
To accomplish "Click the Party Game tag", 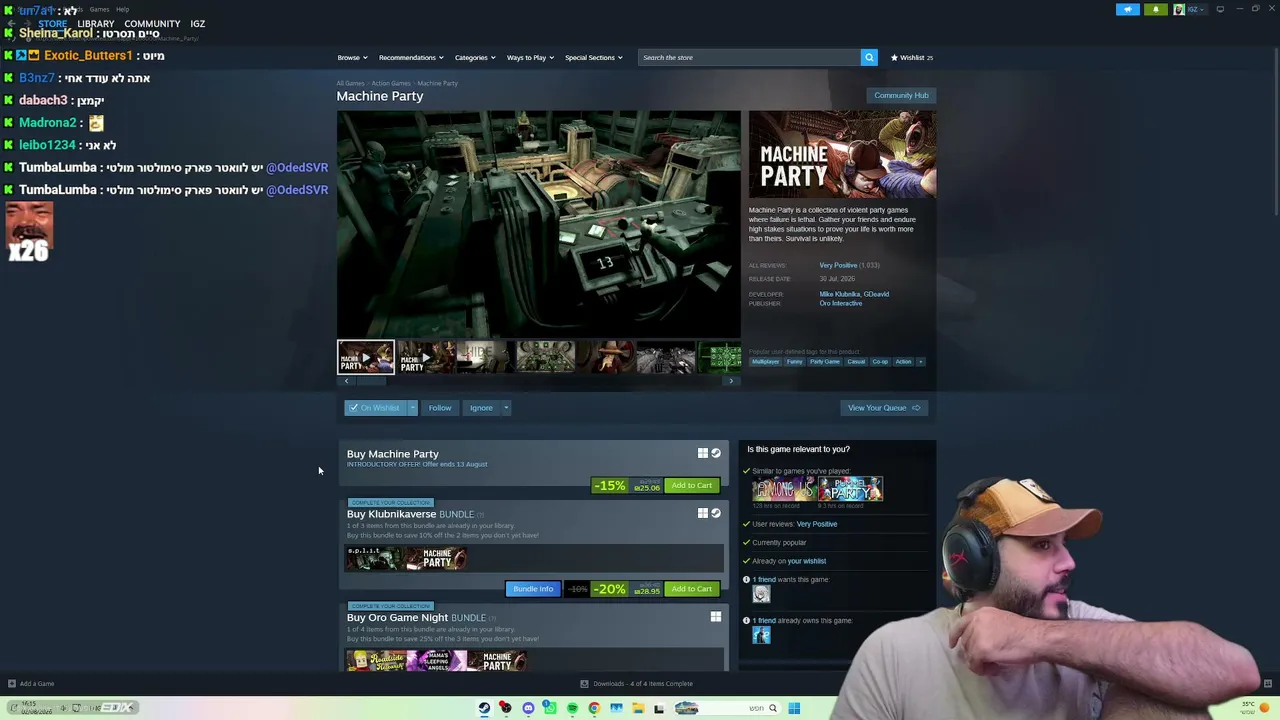I will 825,362.
